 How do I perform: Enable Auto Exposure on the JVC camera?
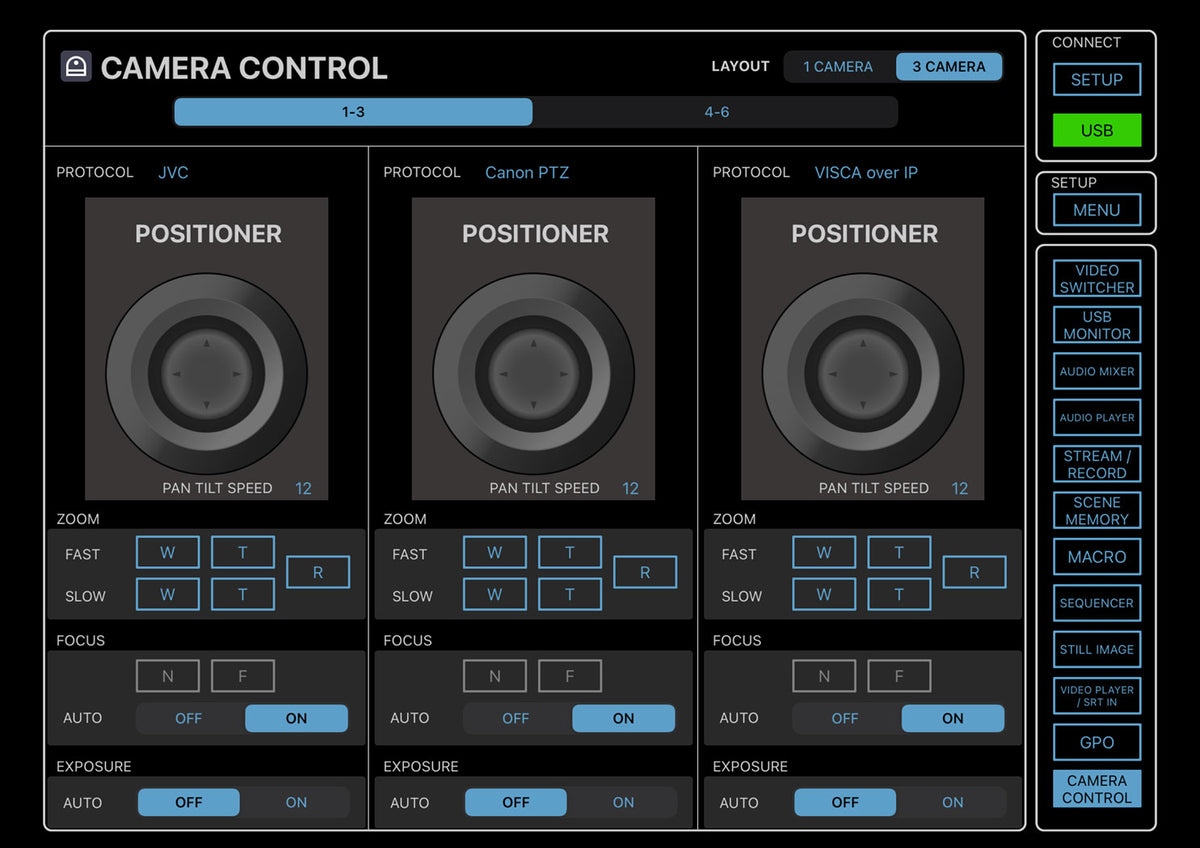[296, 802]
